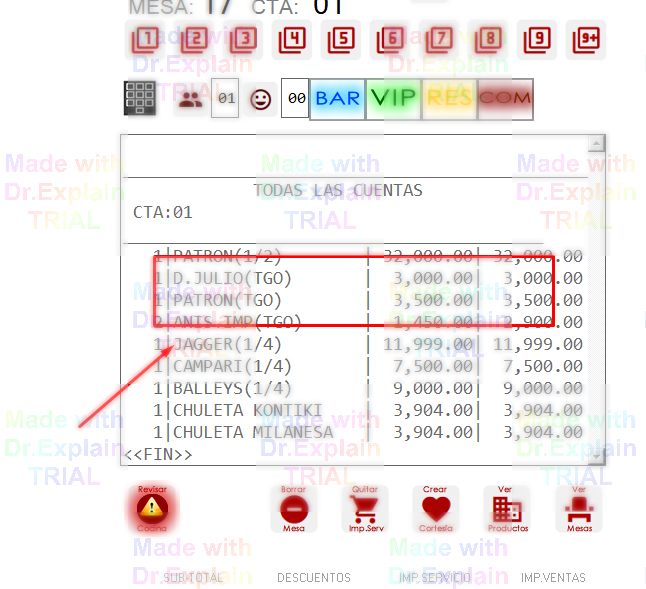The width and height of the screenshot is (646, 589).
Task: Select the COM zone button
Action: [x=505, y=99]
